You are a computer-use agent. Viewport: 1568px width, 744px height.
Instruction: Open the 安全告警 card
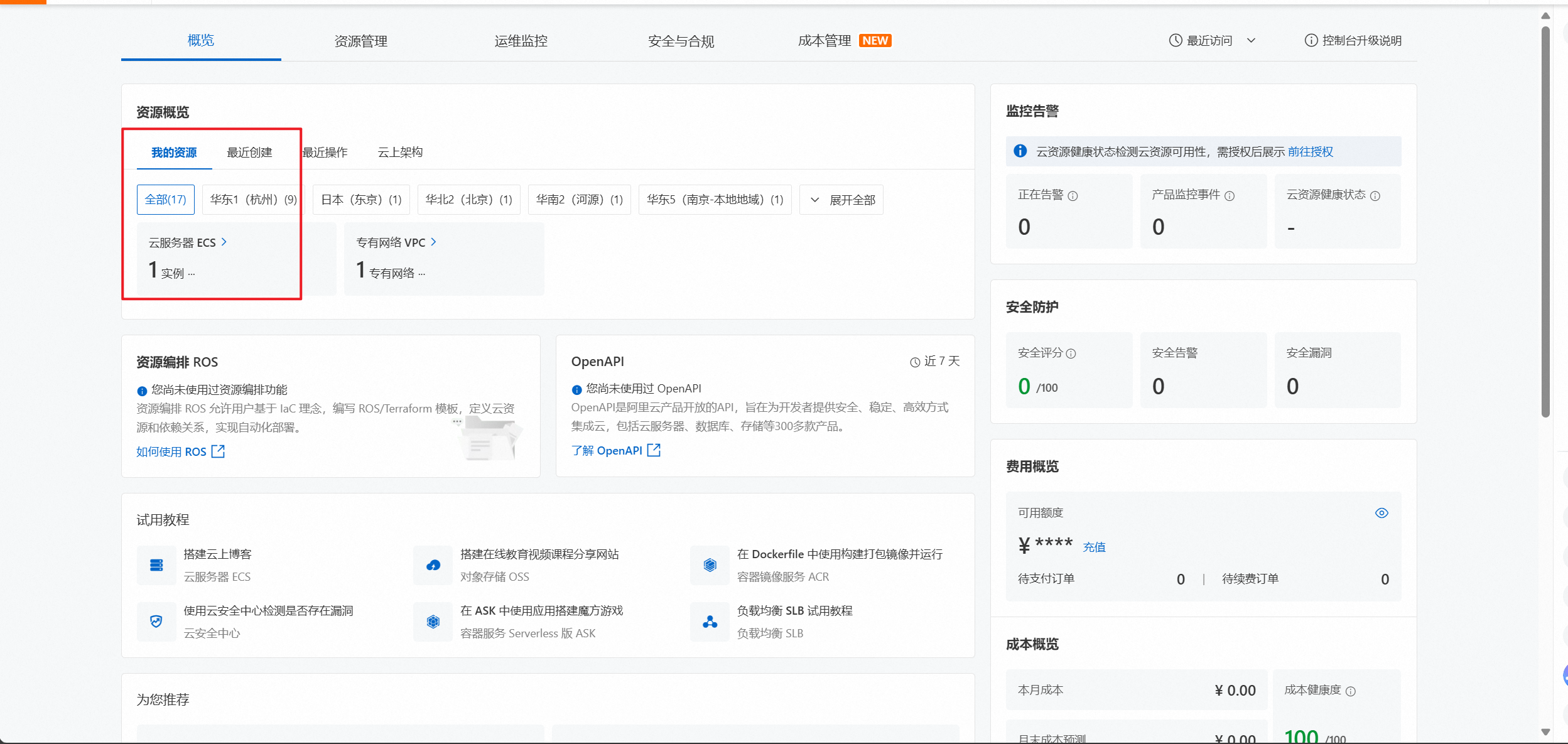coord(1203,370)
